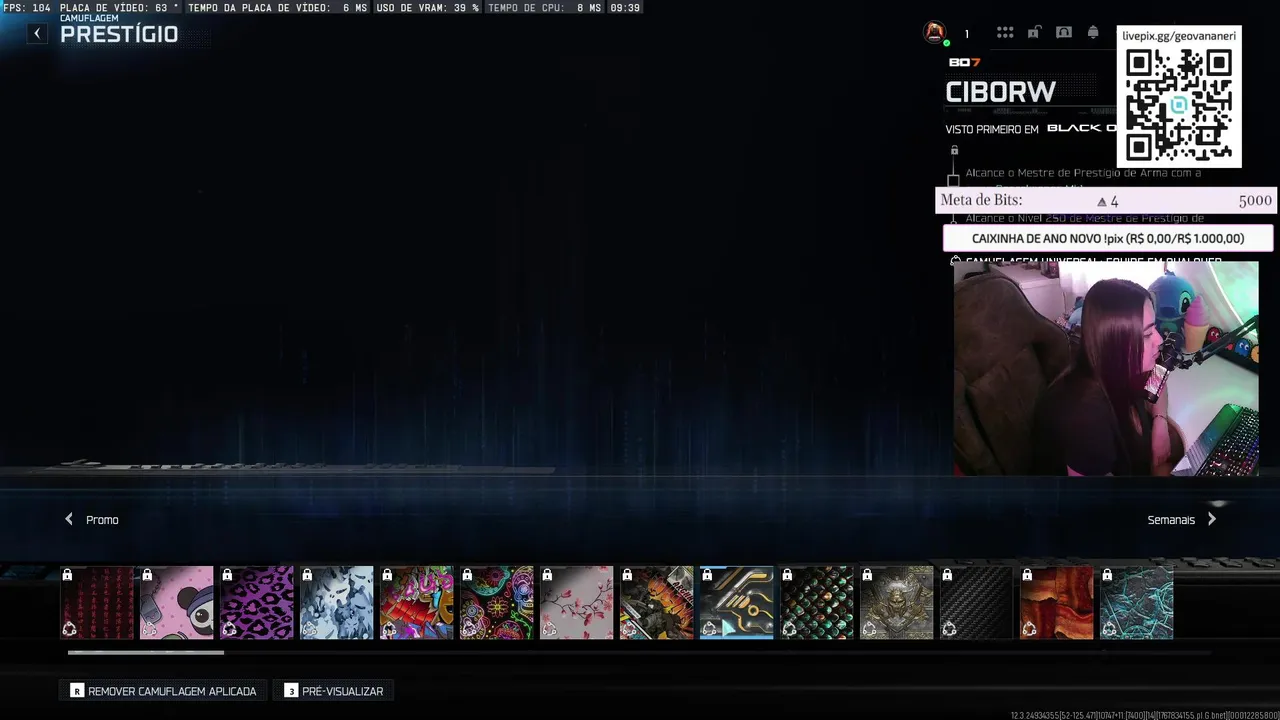The height and width of the screenshot is (720, 1280).
Task: Open the bell notifications icon
Action: (1093, 33)
